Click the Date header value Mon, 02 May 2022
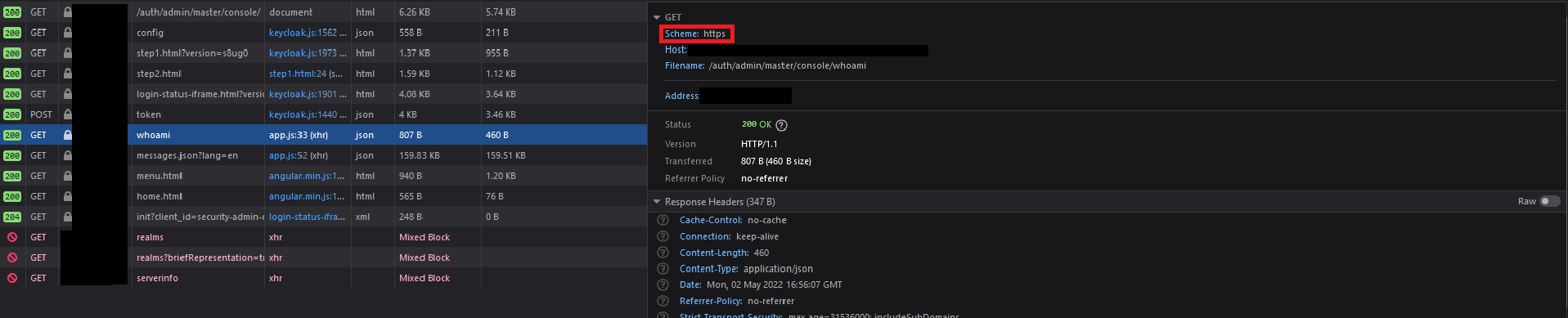This screenshot has width=1568, height=318. (774, 284)
